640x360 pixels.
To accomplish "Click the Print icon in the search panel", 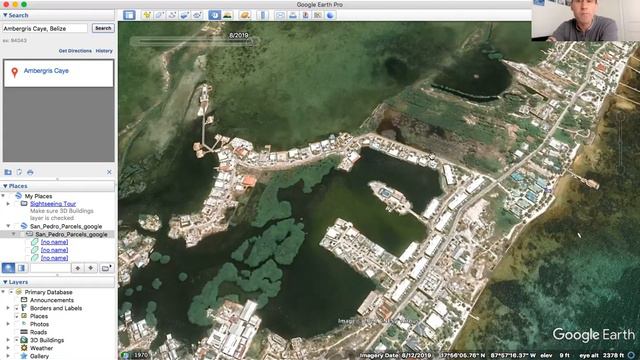I will pyautogui.click(x=30, y=172).
